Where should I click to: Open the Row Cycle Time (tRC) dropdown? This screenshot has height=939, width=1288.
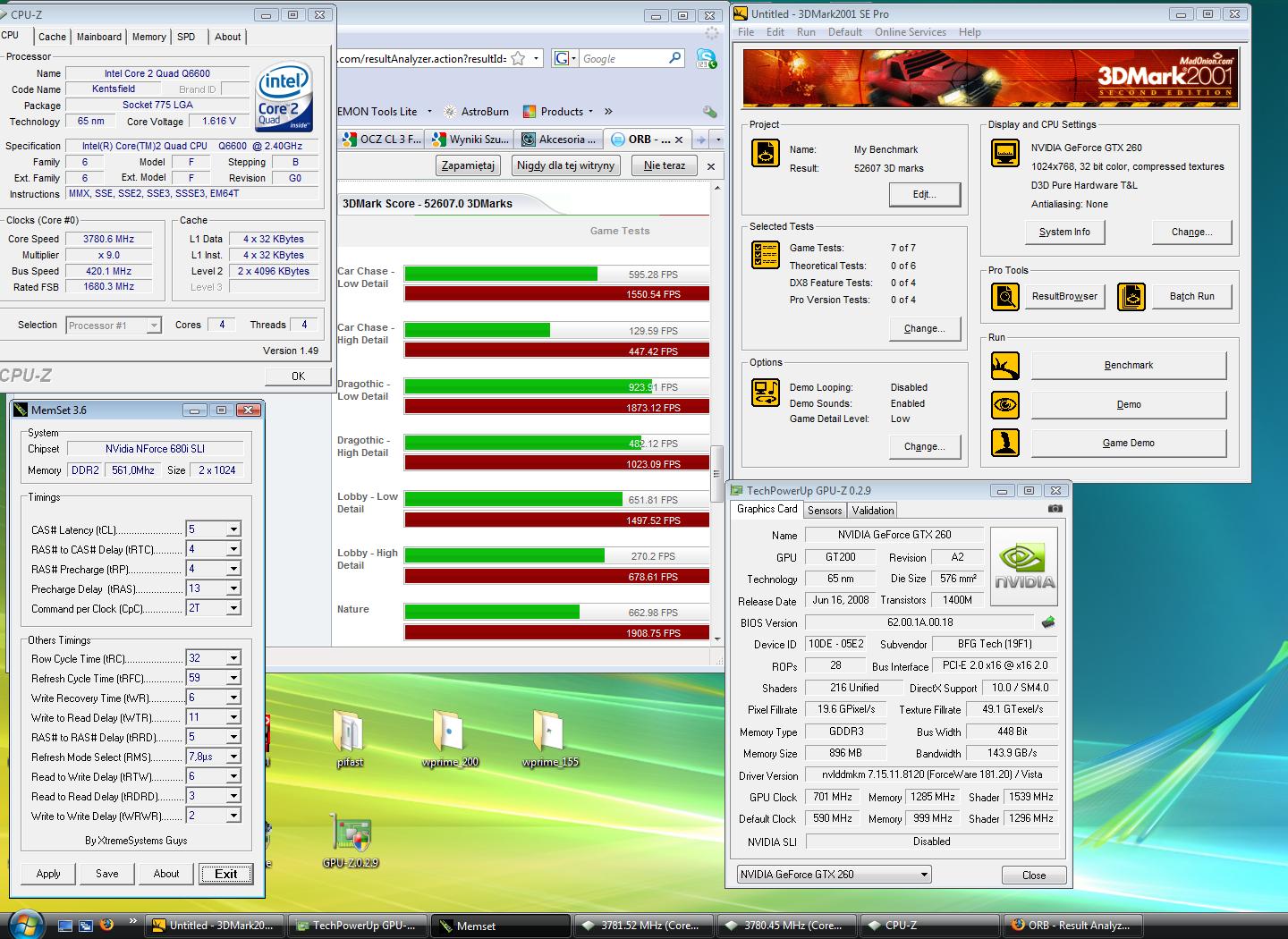pos(233,658)
